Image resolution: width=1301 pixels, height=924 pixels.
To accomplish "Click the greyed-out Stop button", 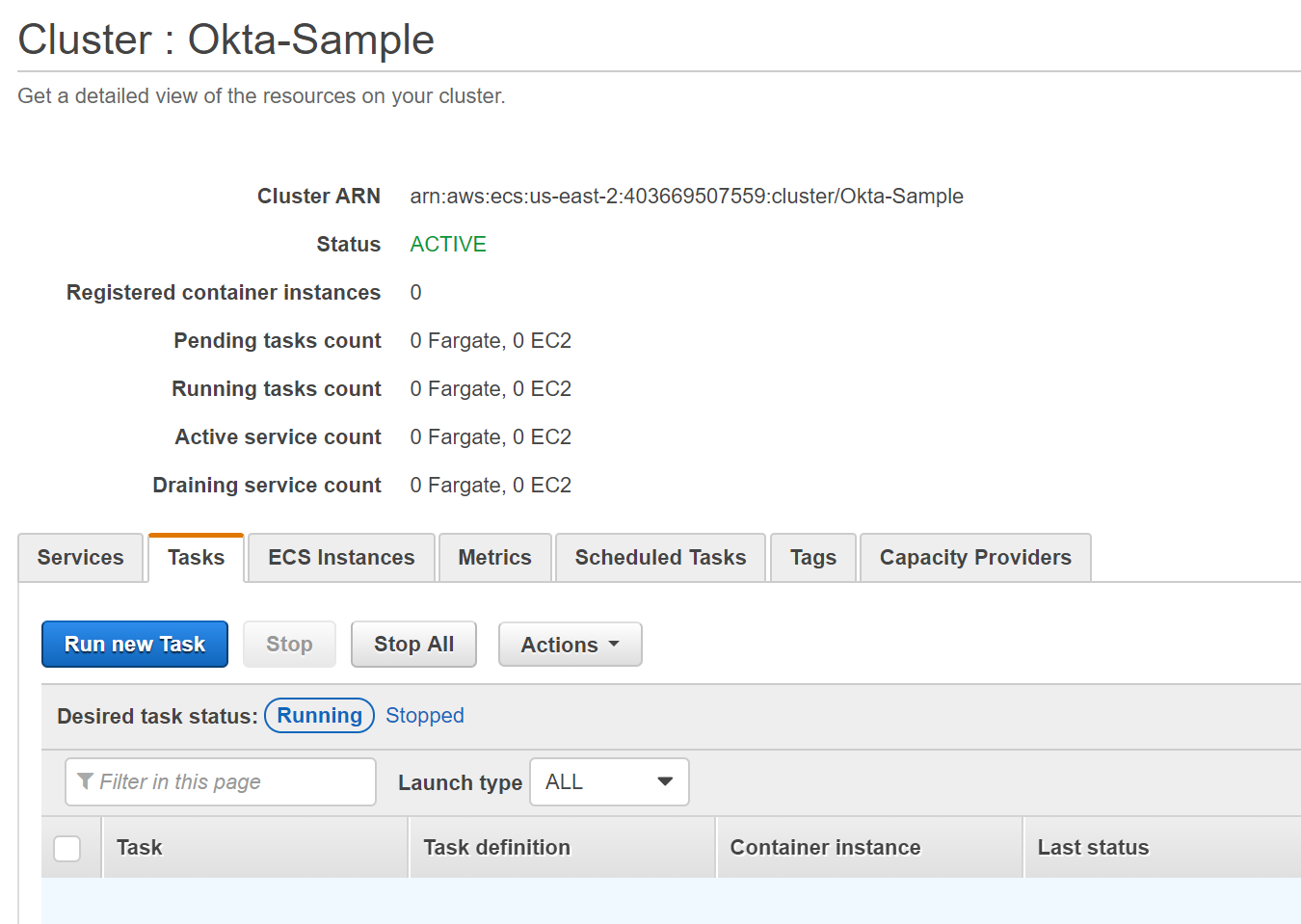I will [x=289, y=644].
